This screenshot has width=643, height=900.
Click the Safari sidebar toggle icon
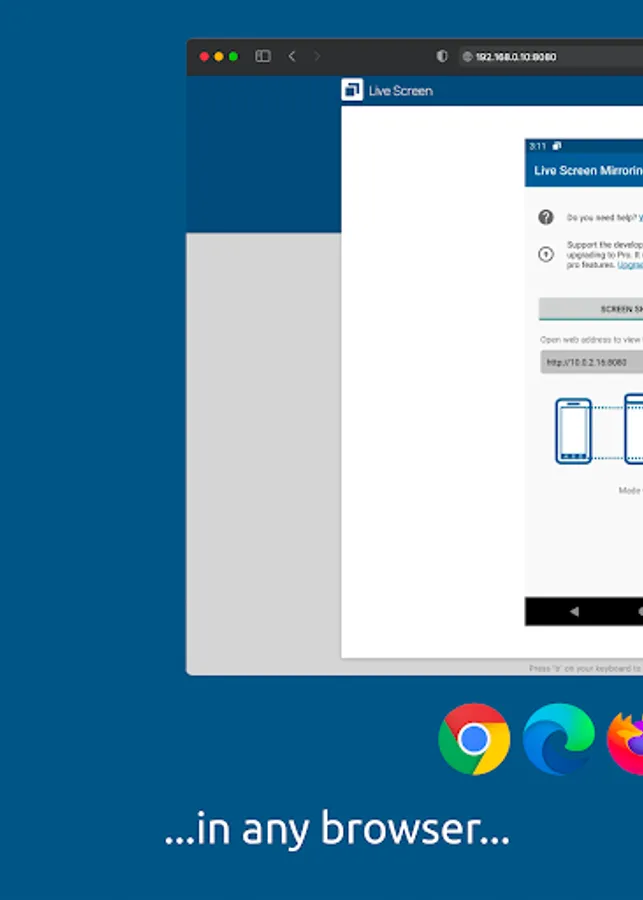coord(263,56)
